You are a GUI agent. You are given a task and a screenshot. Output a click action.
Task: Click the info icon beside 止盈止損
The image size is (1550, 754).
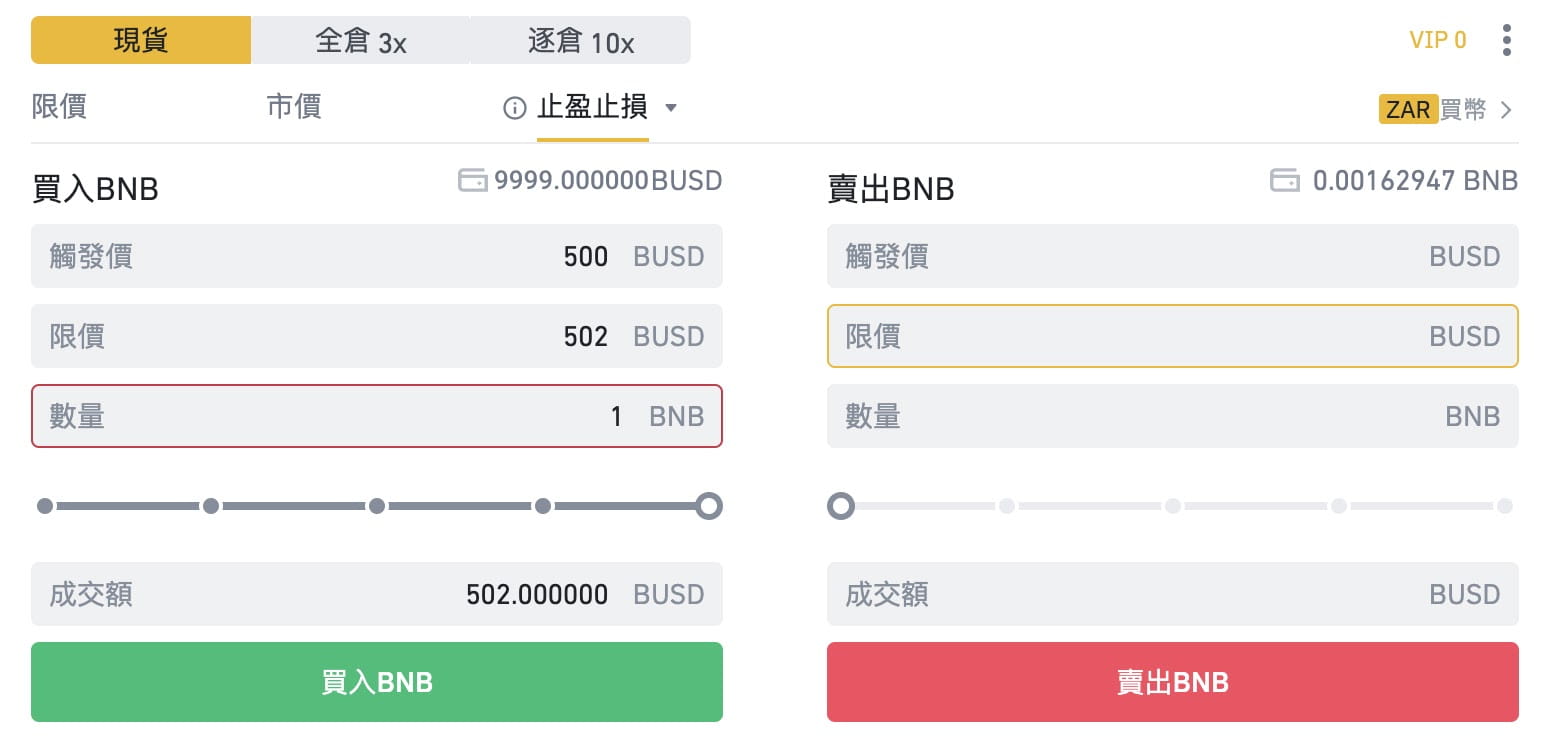point(515,108)
